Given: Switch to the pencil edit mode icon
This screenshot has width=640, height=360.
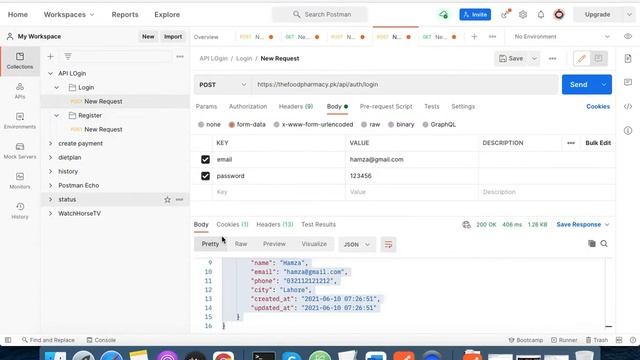Looking at the screenshot, I should 582,59.
